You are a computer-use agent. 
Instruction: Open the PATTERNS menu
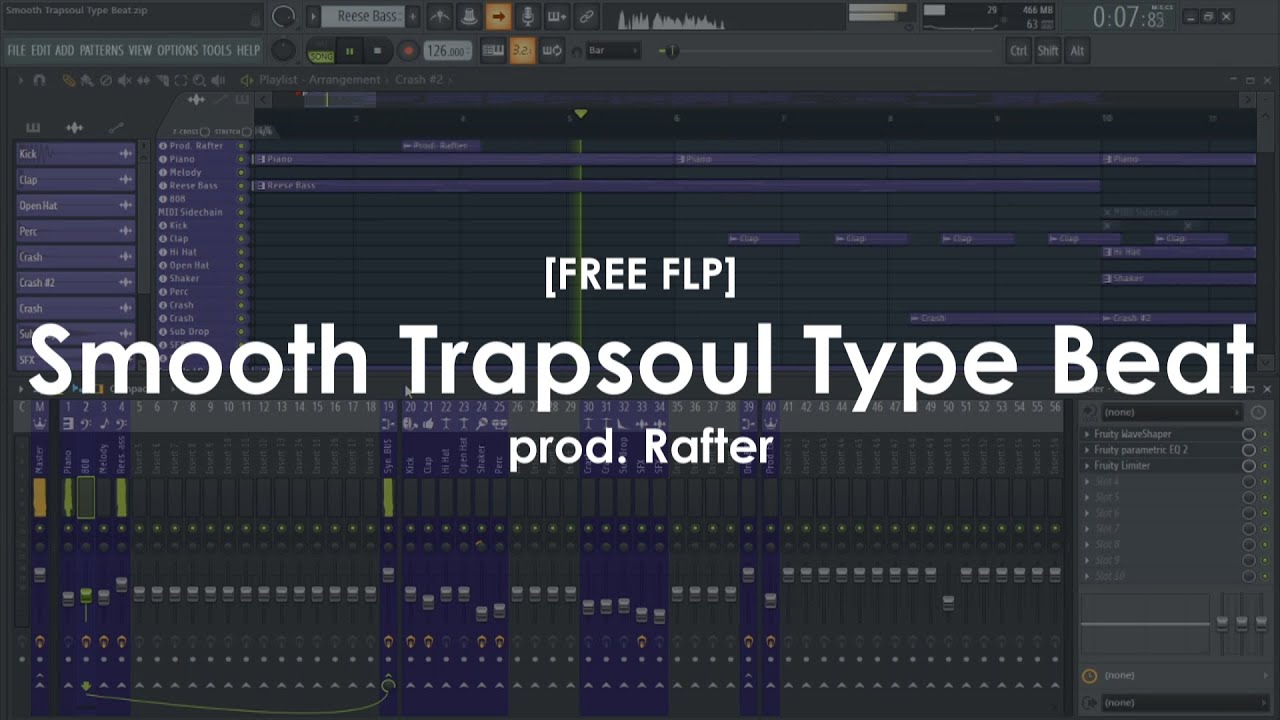101,50
